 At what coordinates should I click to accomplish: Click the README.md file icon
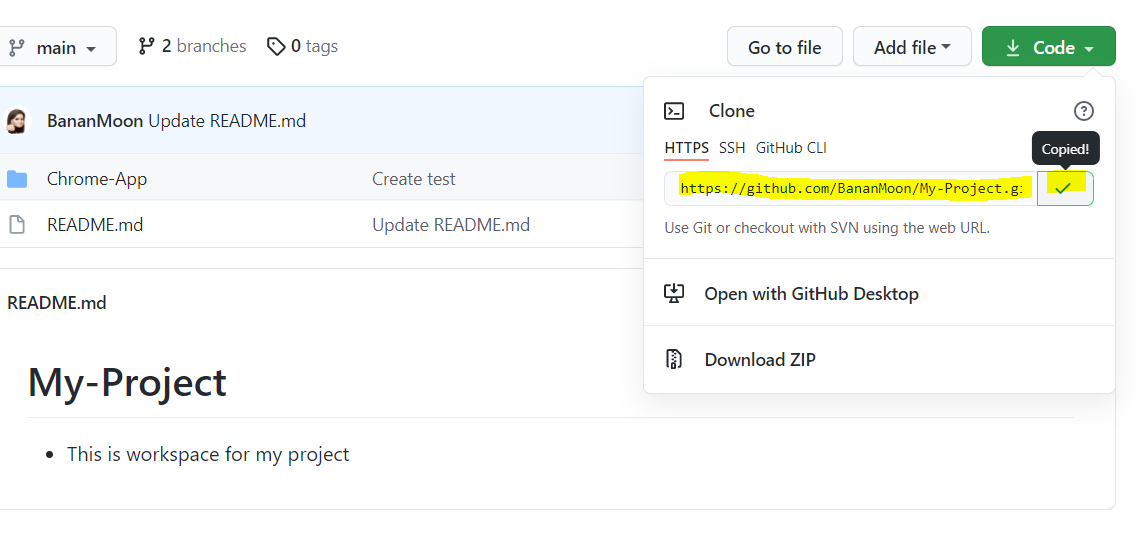(17, 225)
